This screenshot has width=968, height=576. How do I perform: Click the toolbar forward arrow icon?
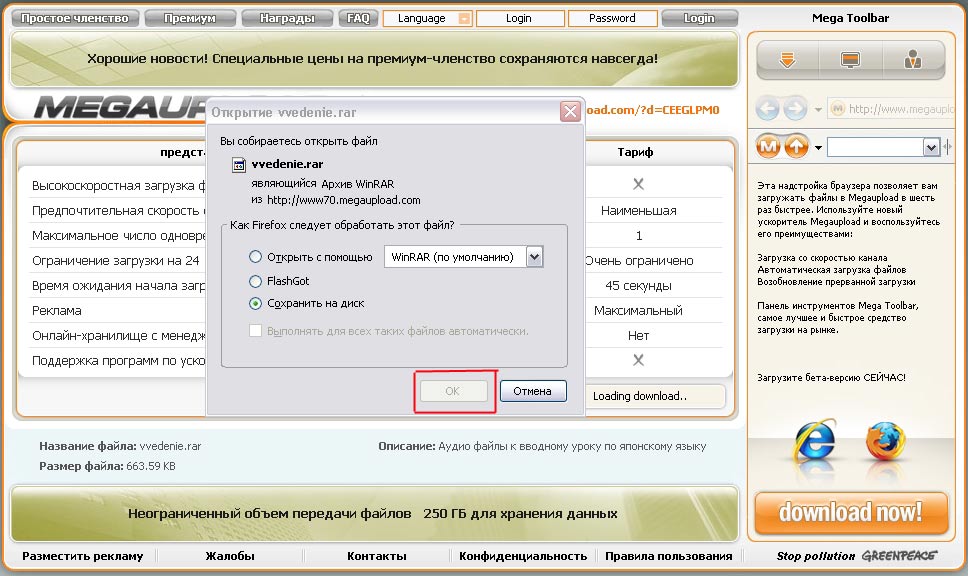tap(795, 109)
